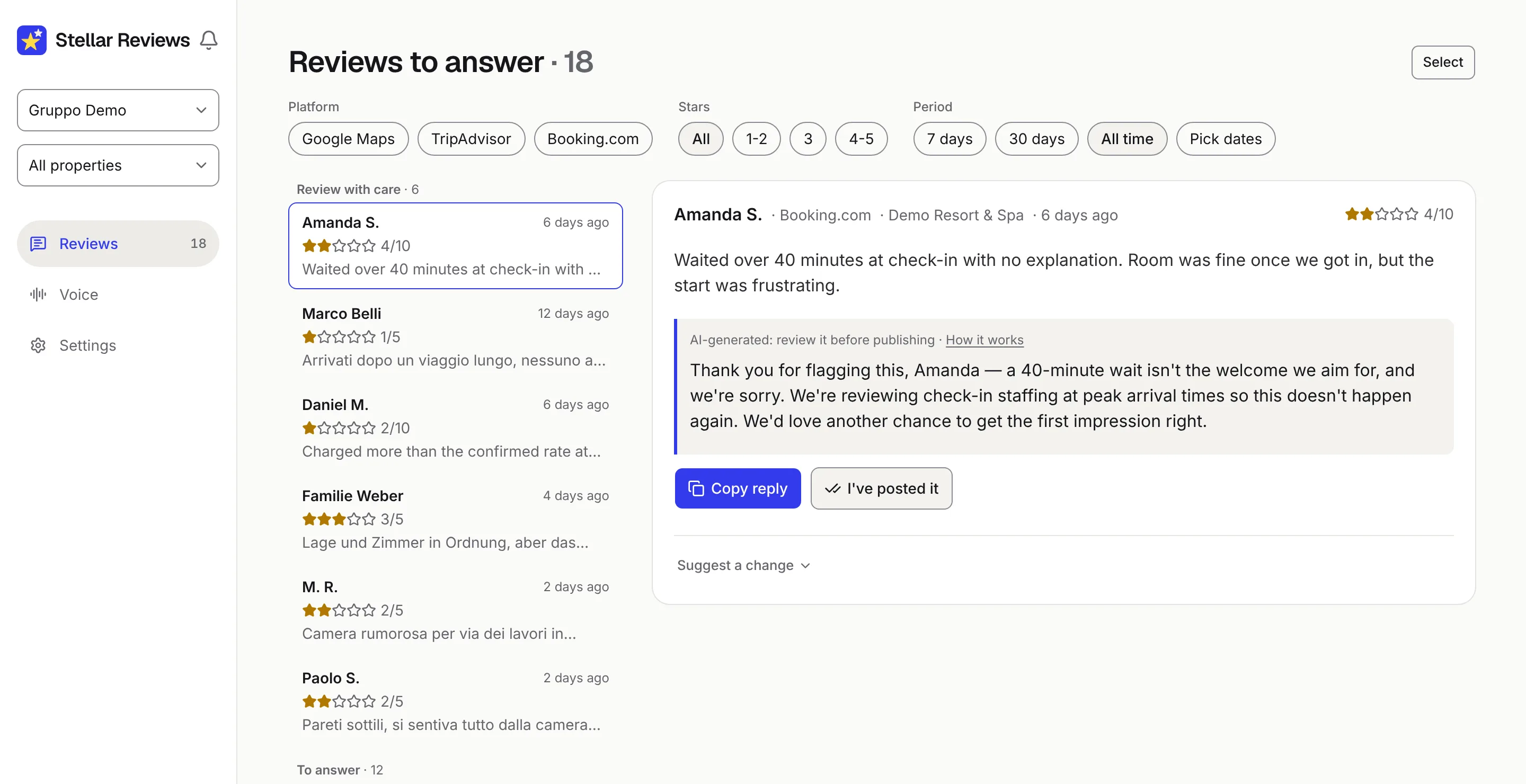Open the Gruppo Demo dropdown
The image size is (1526, 784).
[118, 110]
